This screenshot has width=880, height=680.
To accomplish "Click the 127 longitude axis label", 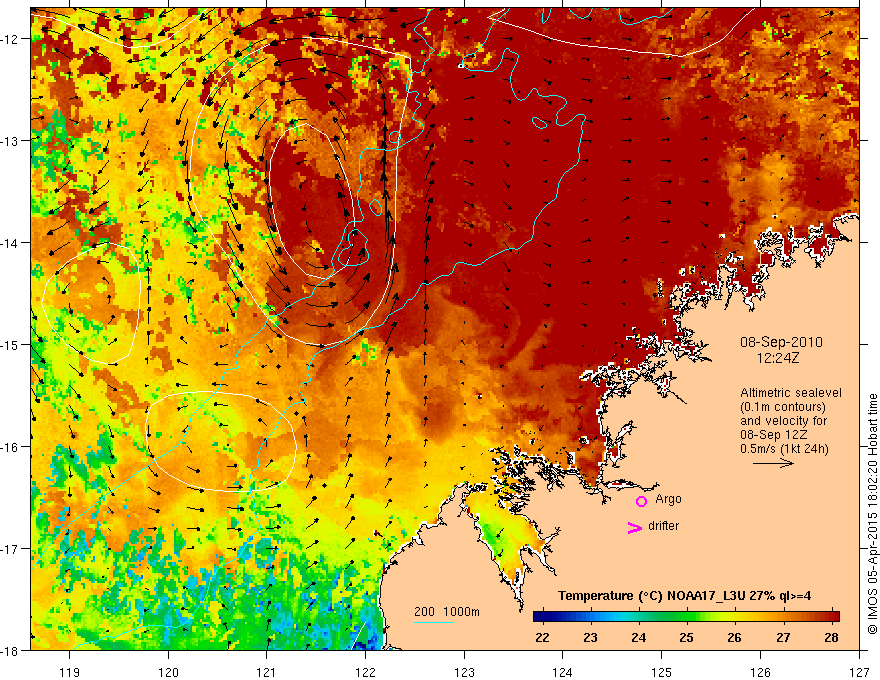I will pos(859,672).
